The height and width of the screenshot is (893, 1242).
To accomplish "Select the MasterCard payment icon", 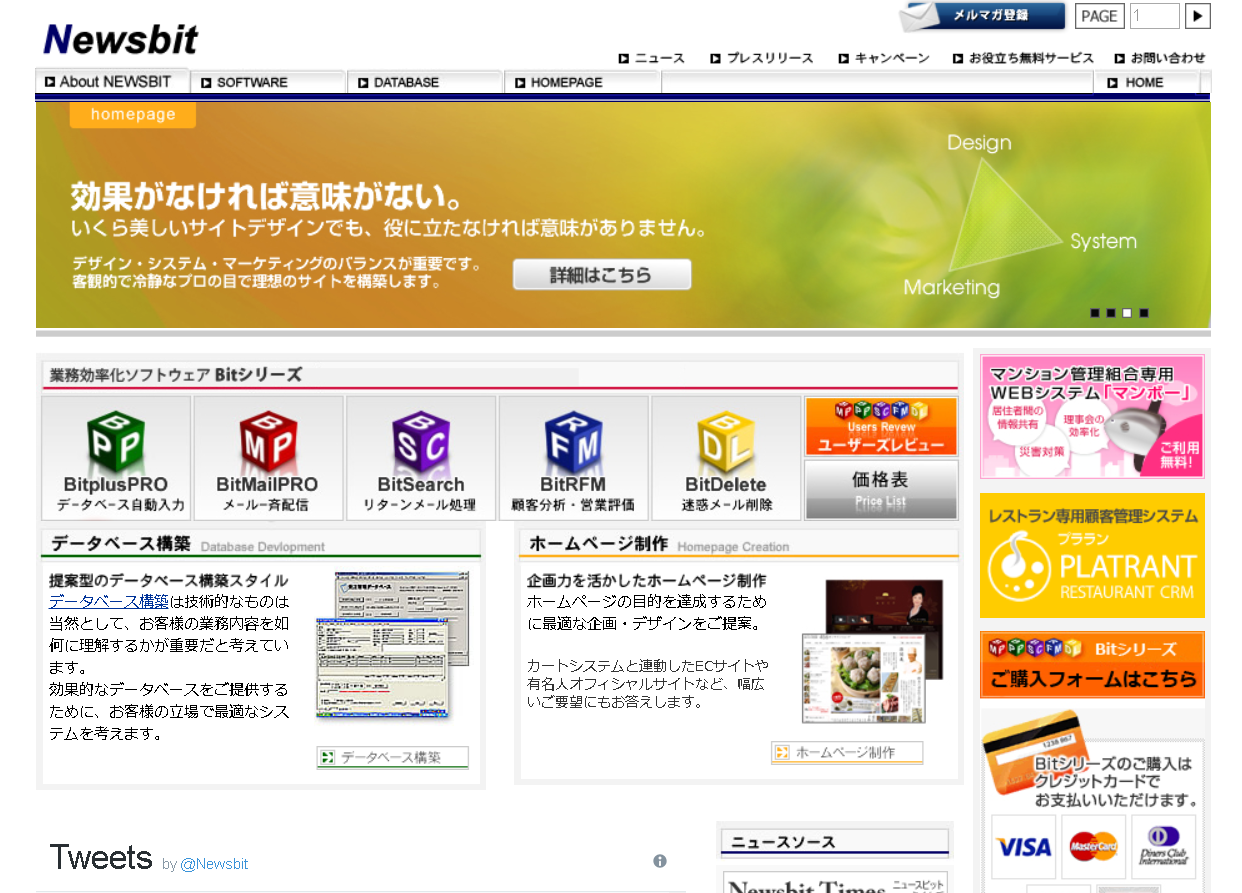I will point(1093,847).
